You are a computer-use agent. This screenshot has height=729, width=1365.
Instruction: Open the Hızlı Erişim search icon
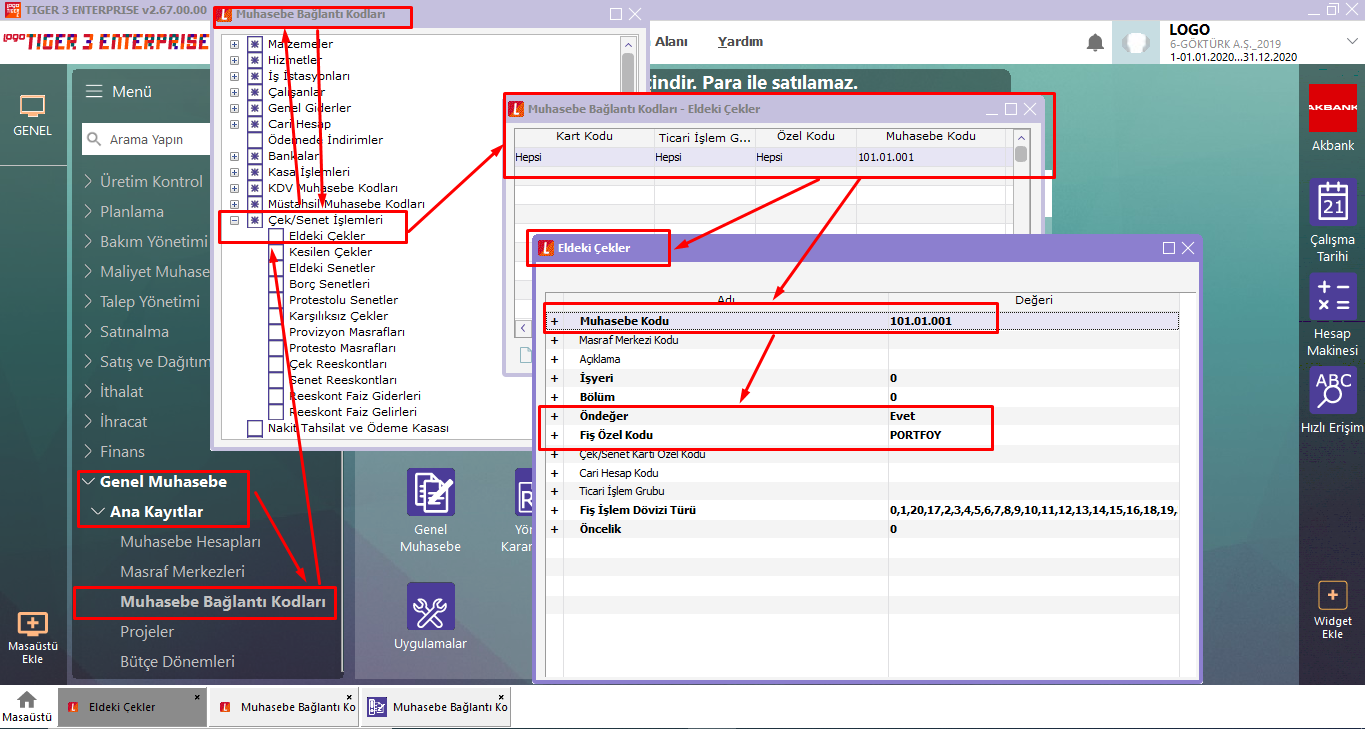(1333, 390)
